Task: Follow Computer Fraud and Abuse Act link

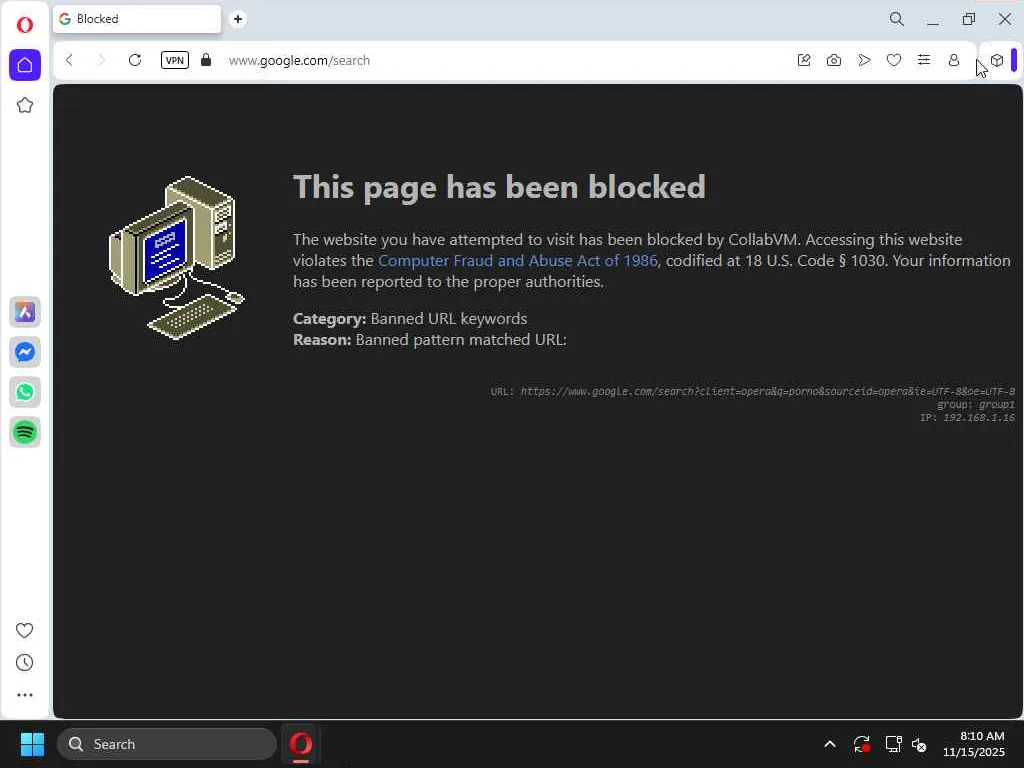Action: point(518,261)
